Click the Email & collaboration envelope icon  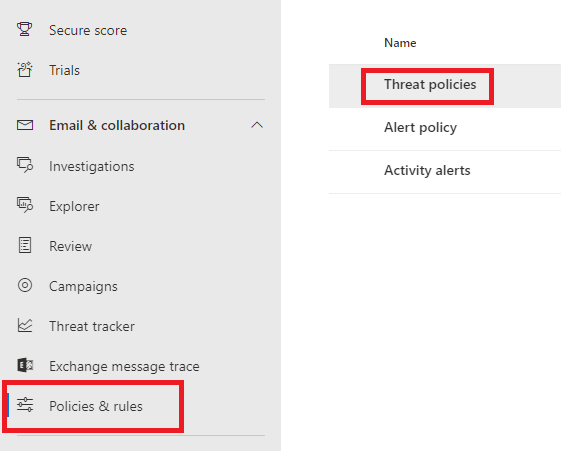click(25, 125)
